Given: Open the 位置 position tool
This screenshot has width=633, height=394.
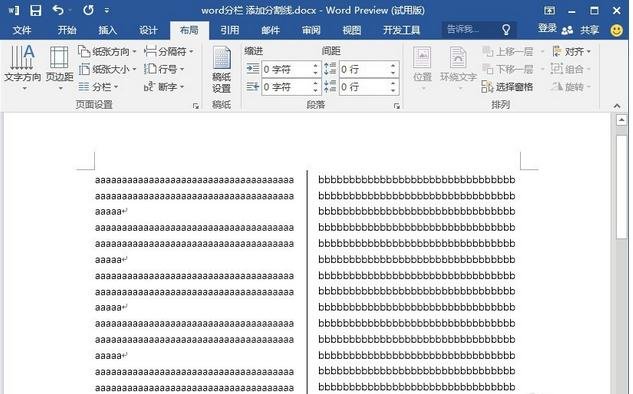Looking at the screenshot, I should pyautogui.click(x=423, y=67).
